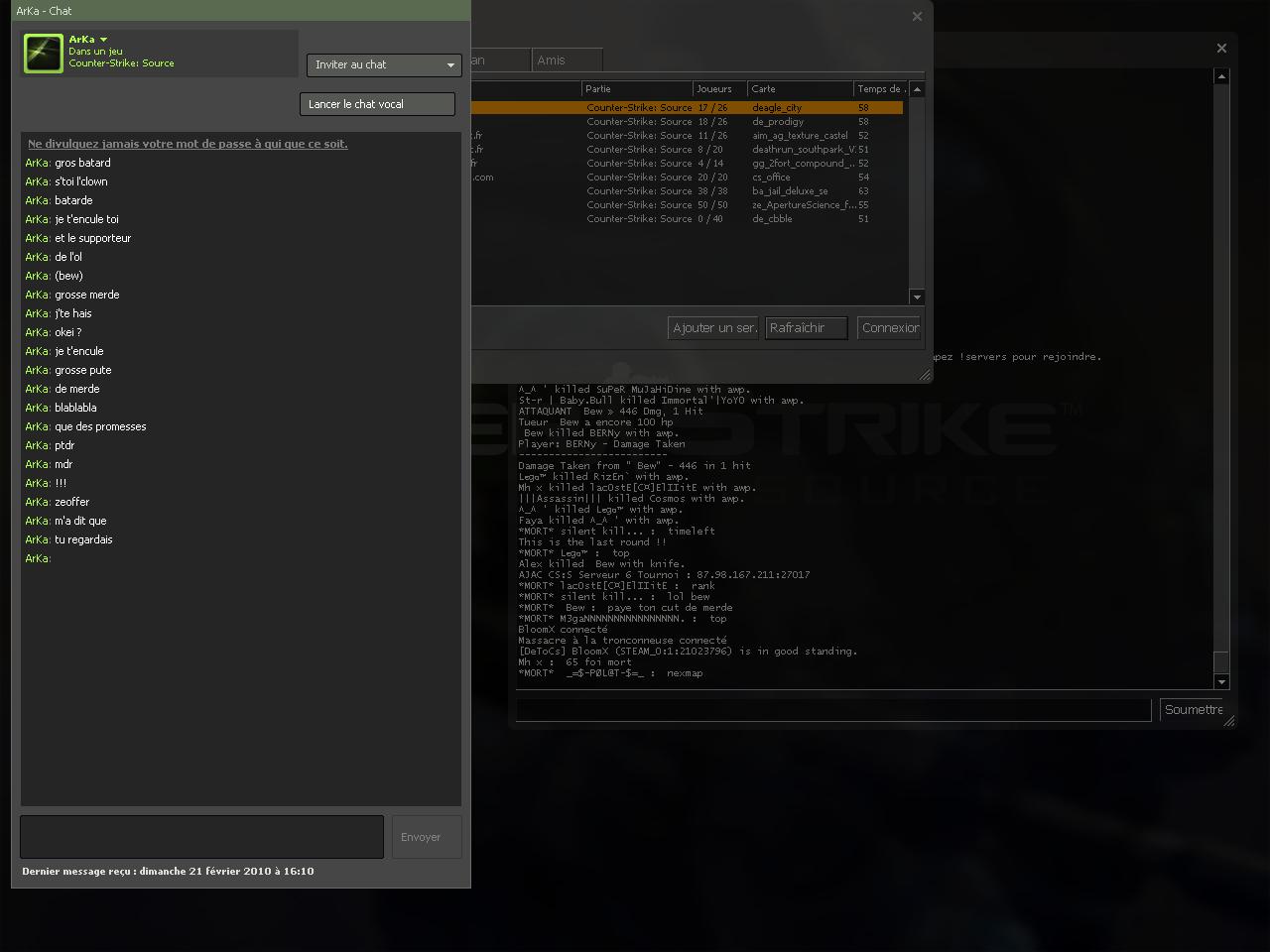
Task: Close the server browser window
Action: tap(917, 16)
